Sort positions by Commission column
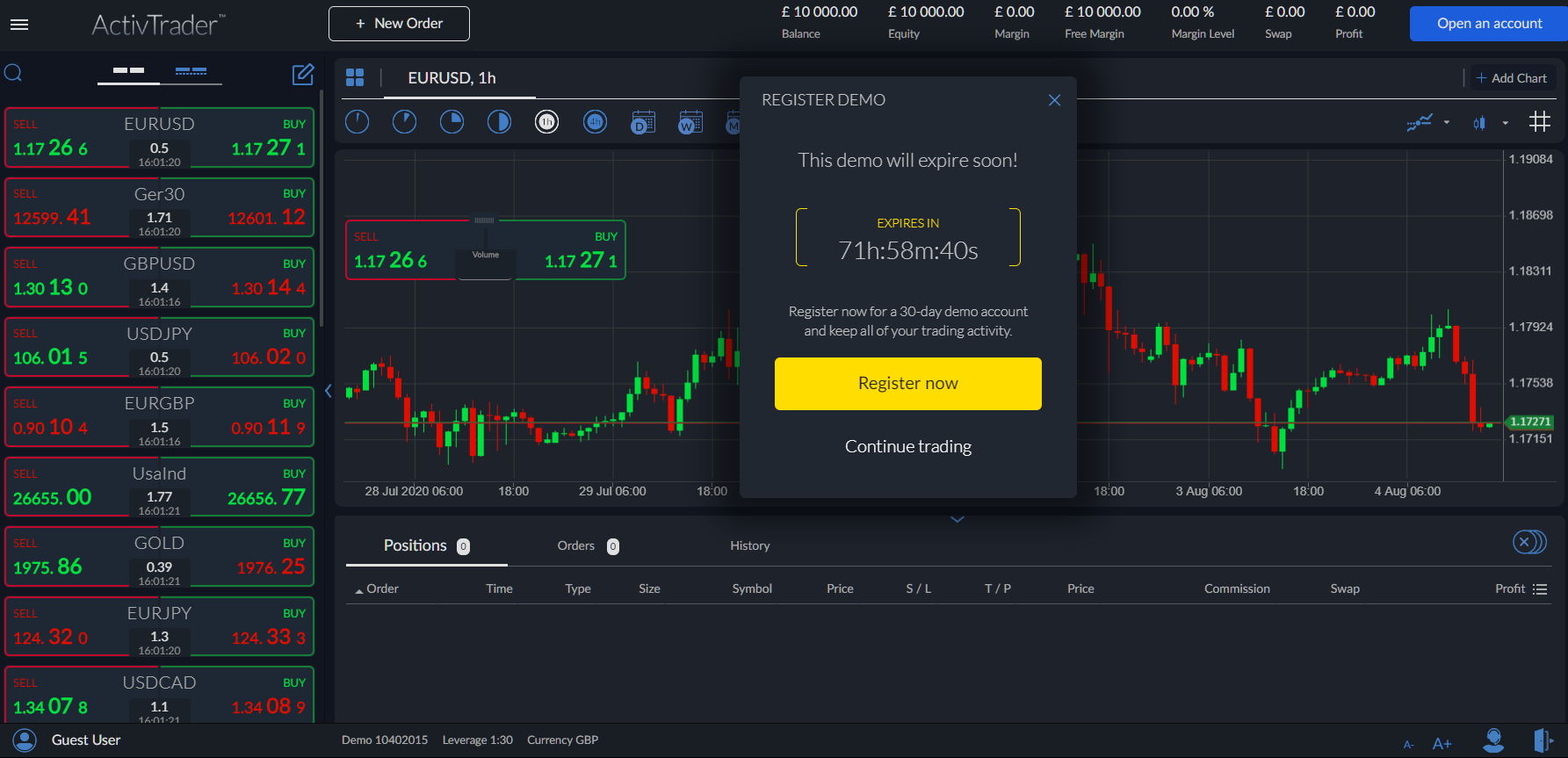 click(1237, 588)
